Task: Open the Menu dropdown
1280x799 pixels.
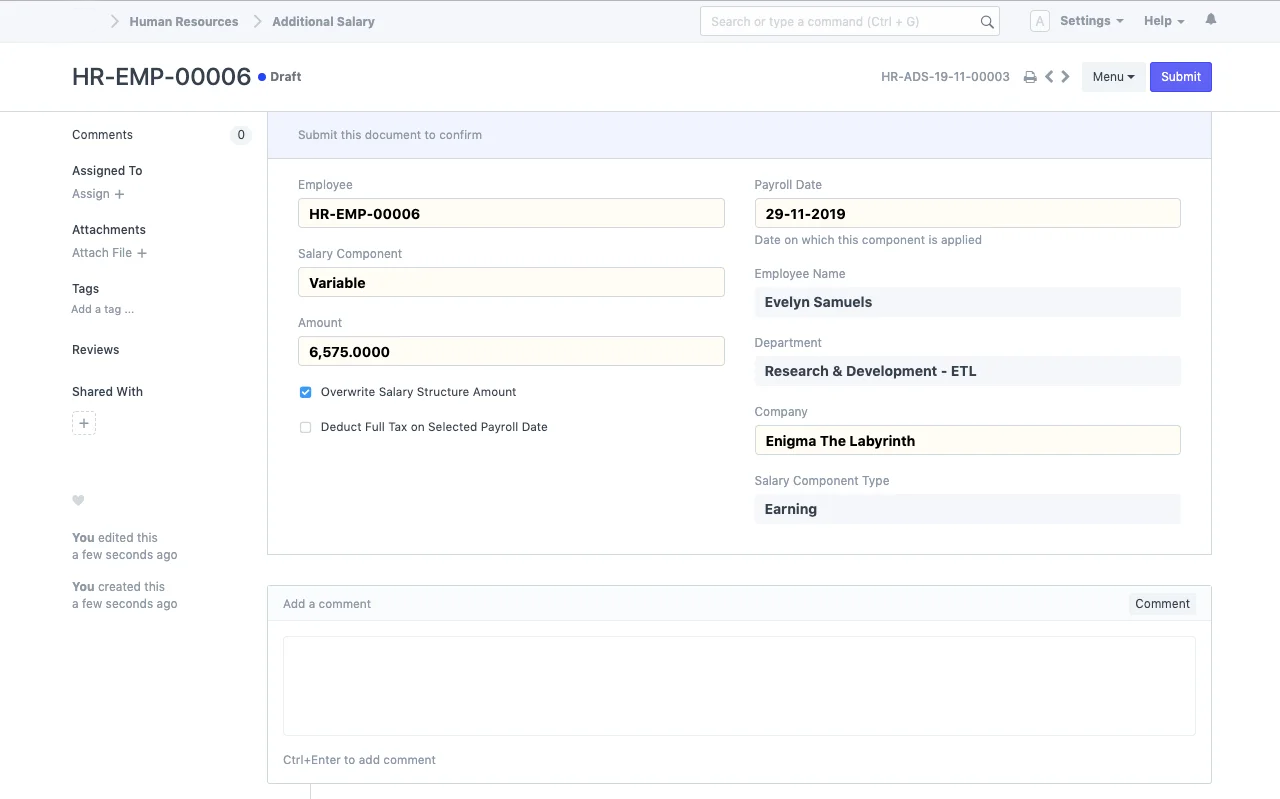Action: pos(1113,76)
